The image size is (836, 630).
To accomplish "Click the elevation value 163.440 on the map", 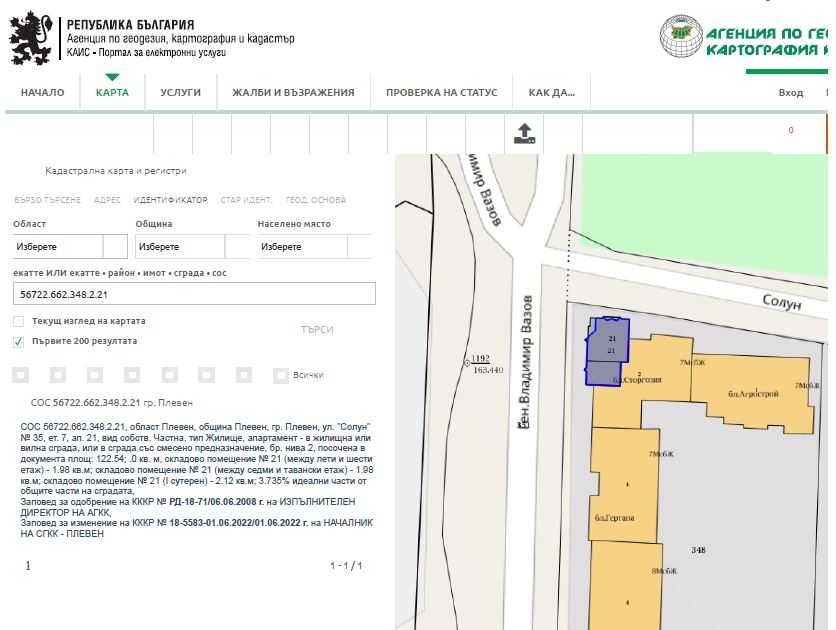I will click(x=488, y=370).
